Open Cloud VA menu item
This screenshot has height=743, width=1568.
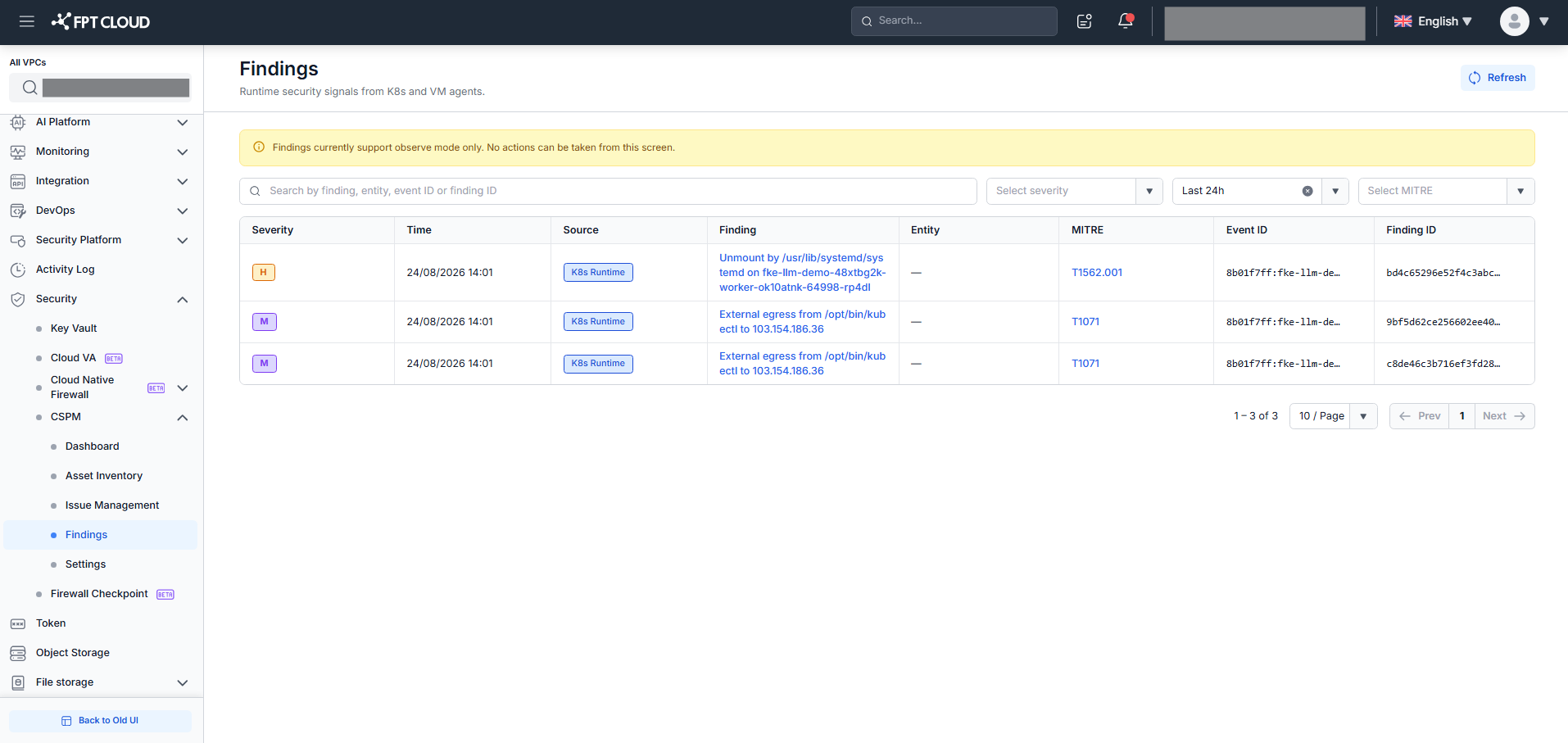pyautogui.click(x=73, y=358)
